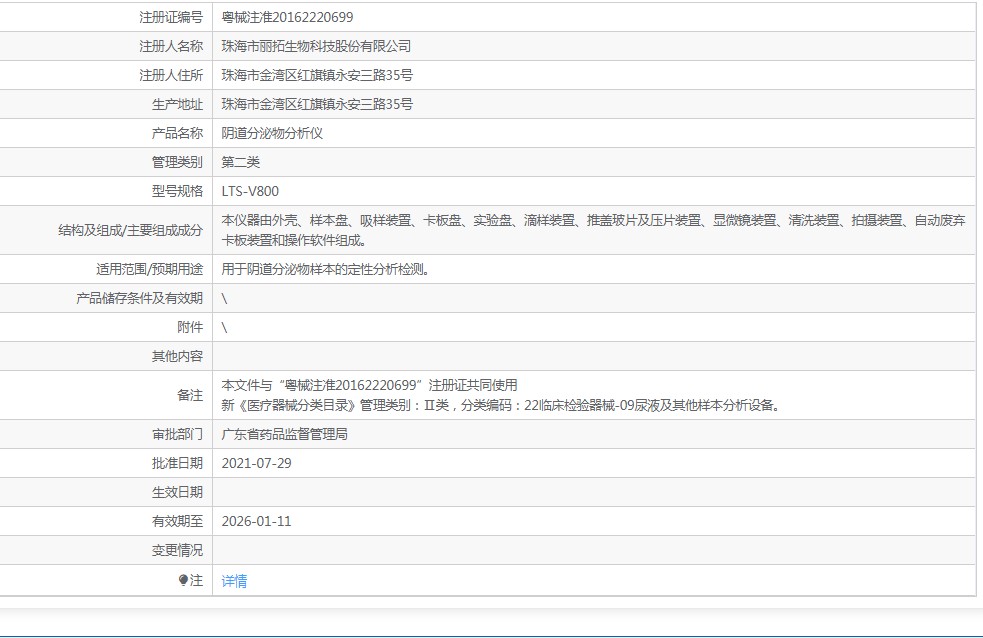This screenshot has height=638, width=983.
Task: Click the remarks text about 分类编码
Action: 502,405
